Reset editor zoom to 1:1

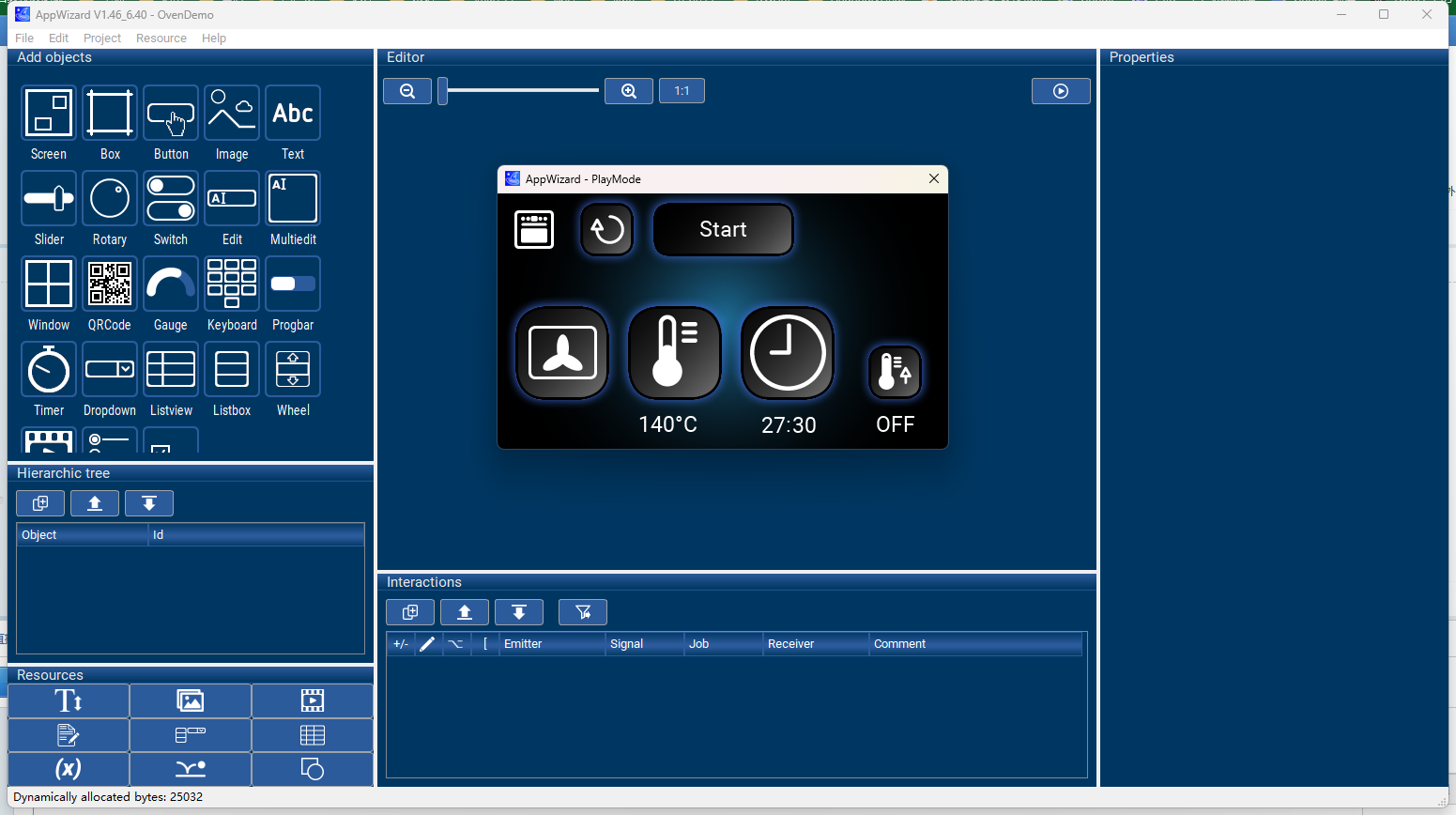(x=682, y=91)
